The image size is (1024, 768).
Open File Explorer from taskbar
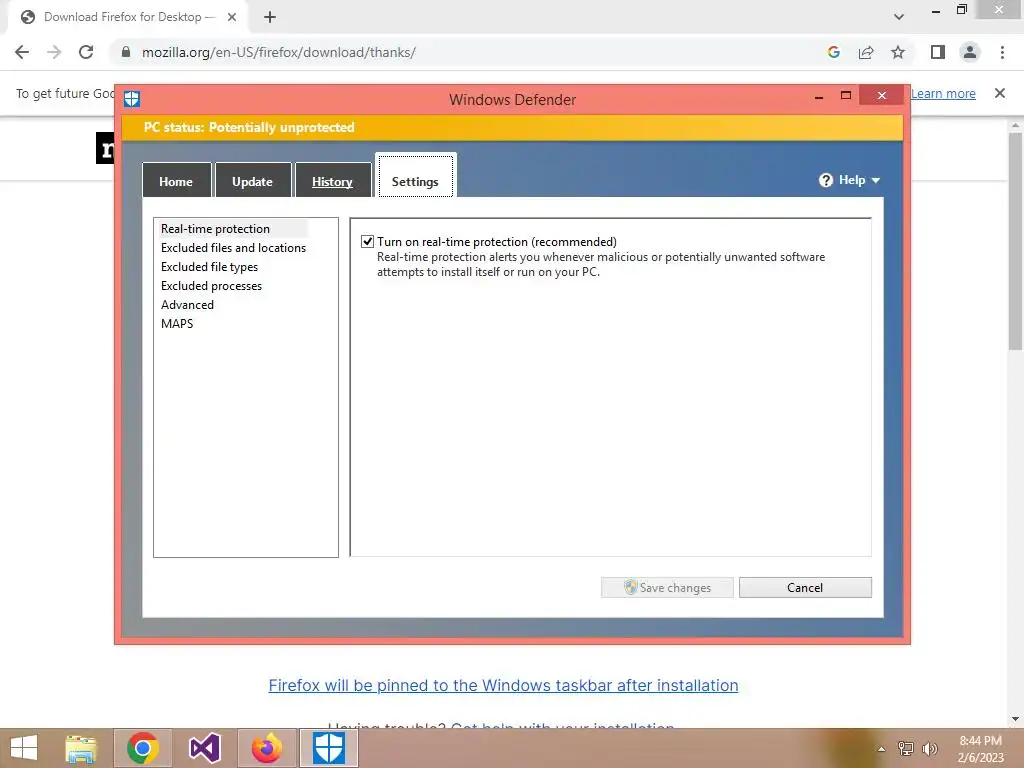click(x=81, y=748)
